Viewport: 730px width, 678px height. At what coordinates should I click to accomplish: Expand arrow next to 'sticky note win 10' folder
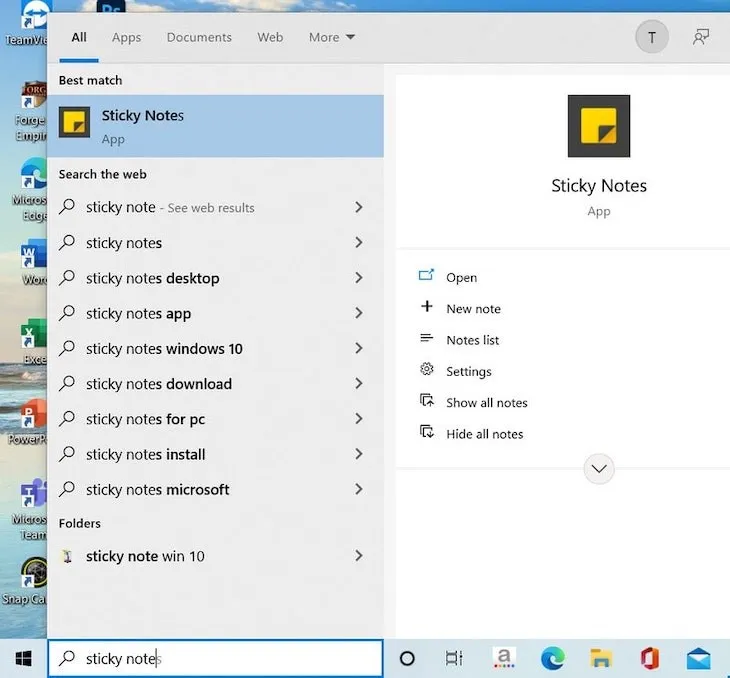click(x=358, y=556)
